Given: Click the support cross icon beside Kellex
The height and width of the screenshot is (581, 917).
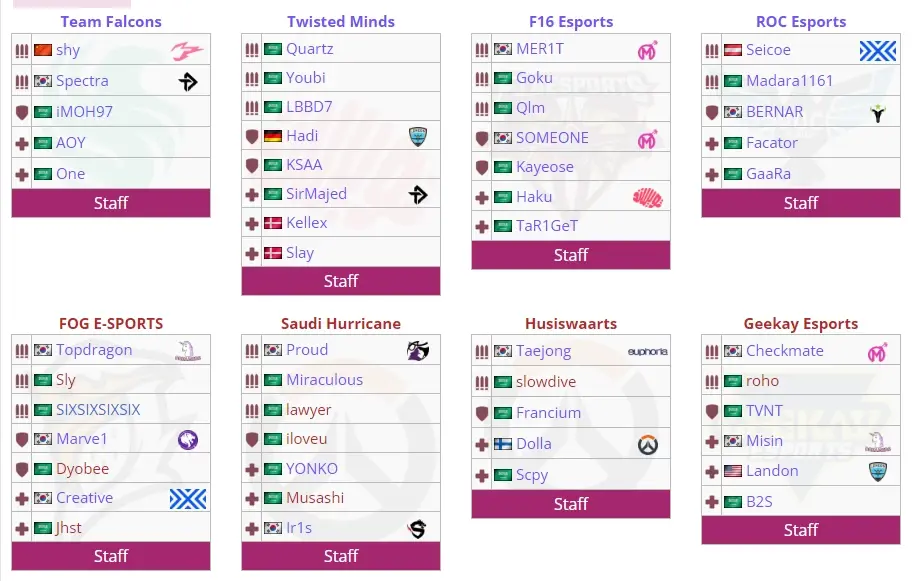Looking at the screenshot, I should point(252,223).
